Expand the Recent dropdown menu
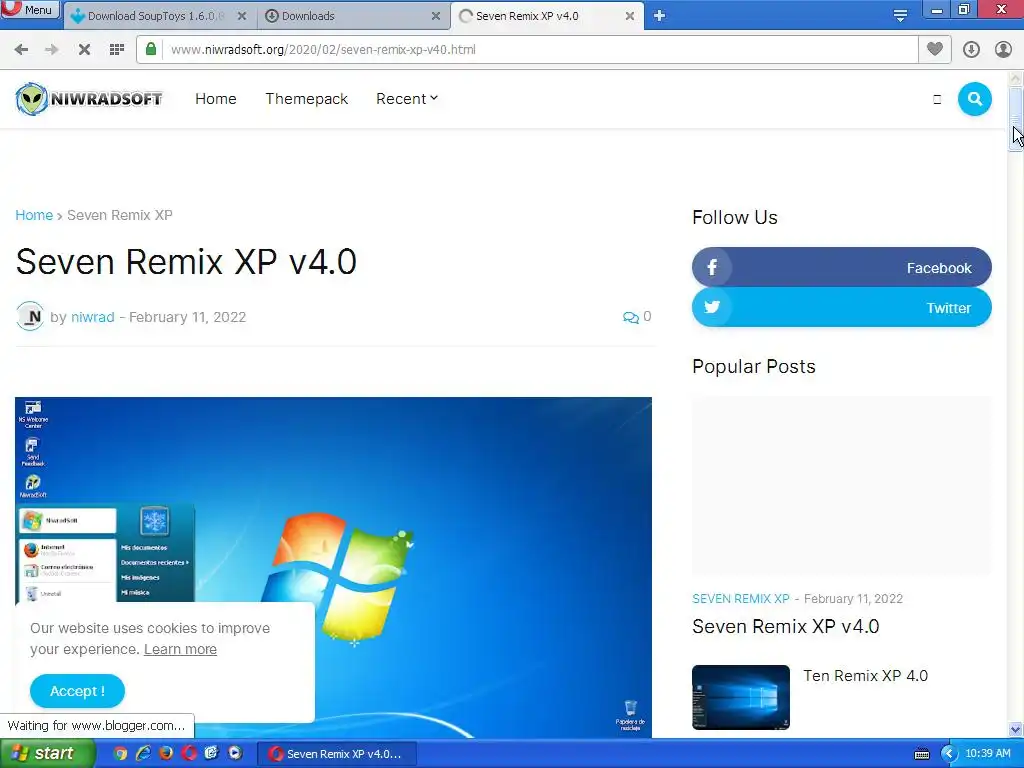 pos(406,99)
